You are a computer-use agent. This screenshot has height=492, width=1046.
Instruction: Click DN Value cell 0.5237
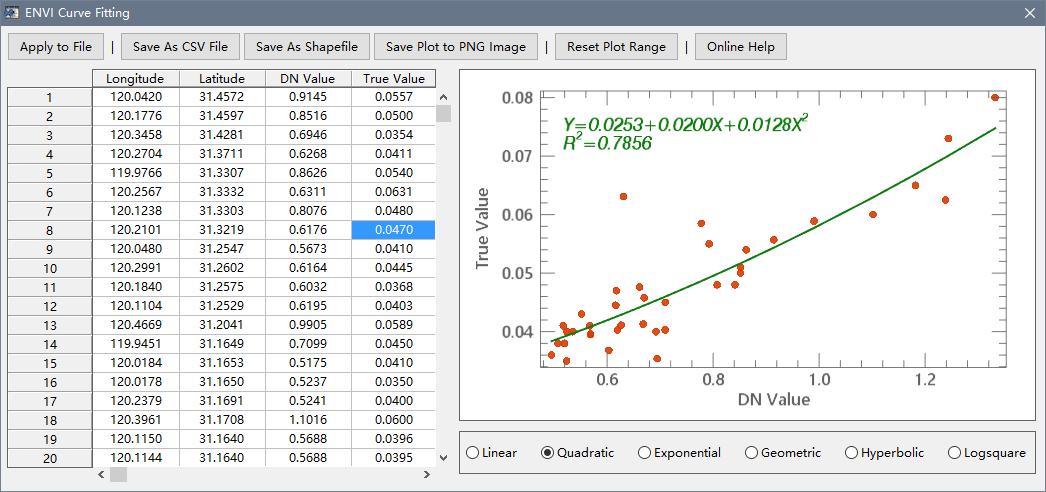(308, 382)
